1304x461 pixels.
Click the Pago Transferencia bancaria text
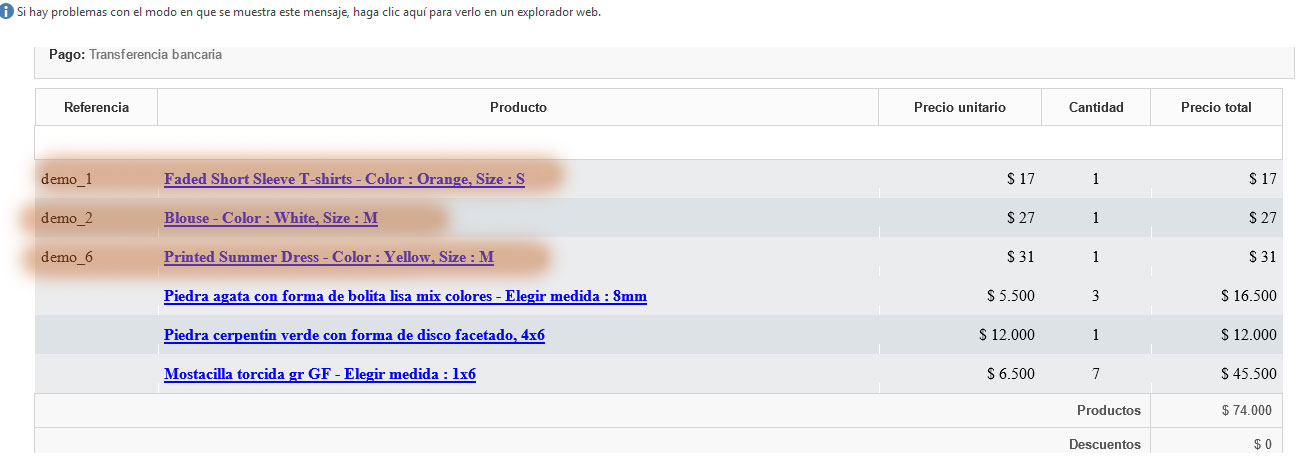tap(135, 55)
